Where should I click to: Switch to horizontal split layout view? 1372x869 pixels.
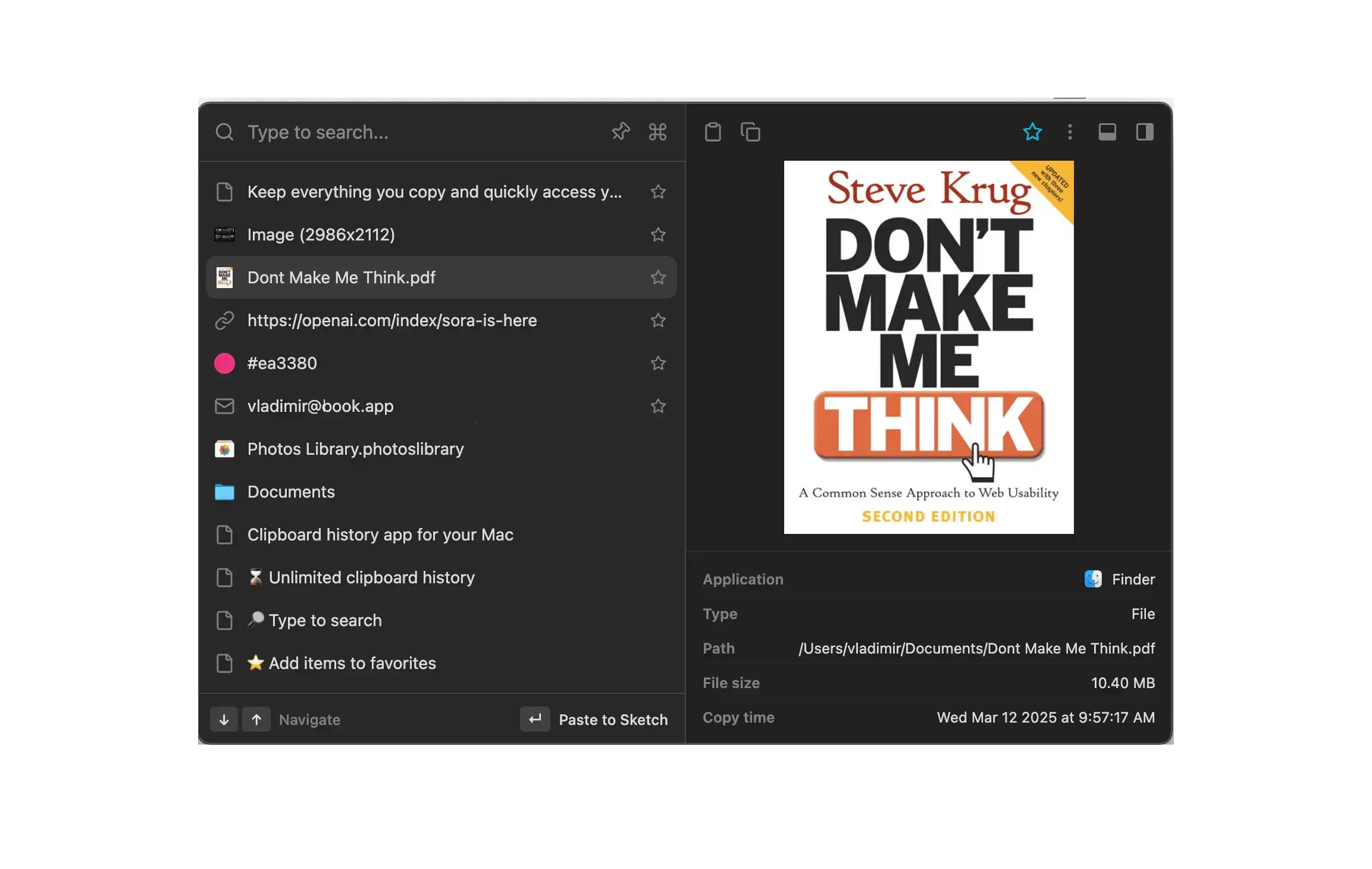[1108, 132]
